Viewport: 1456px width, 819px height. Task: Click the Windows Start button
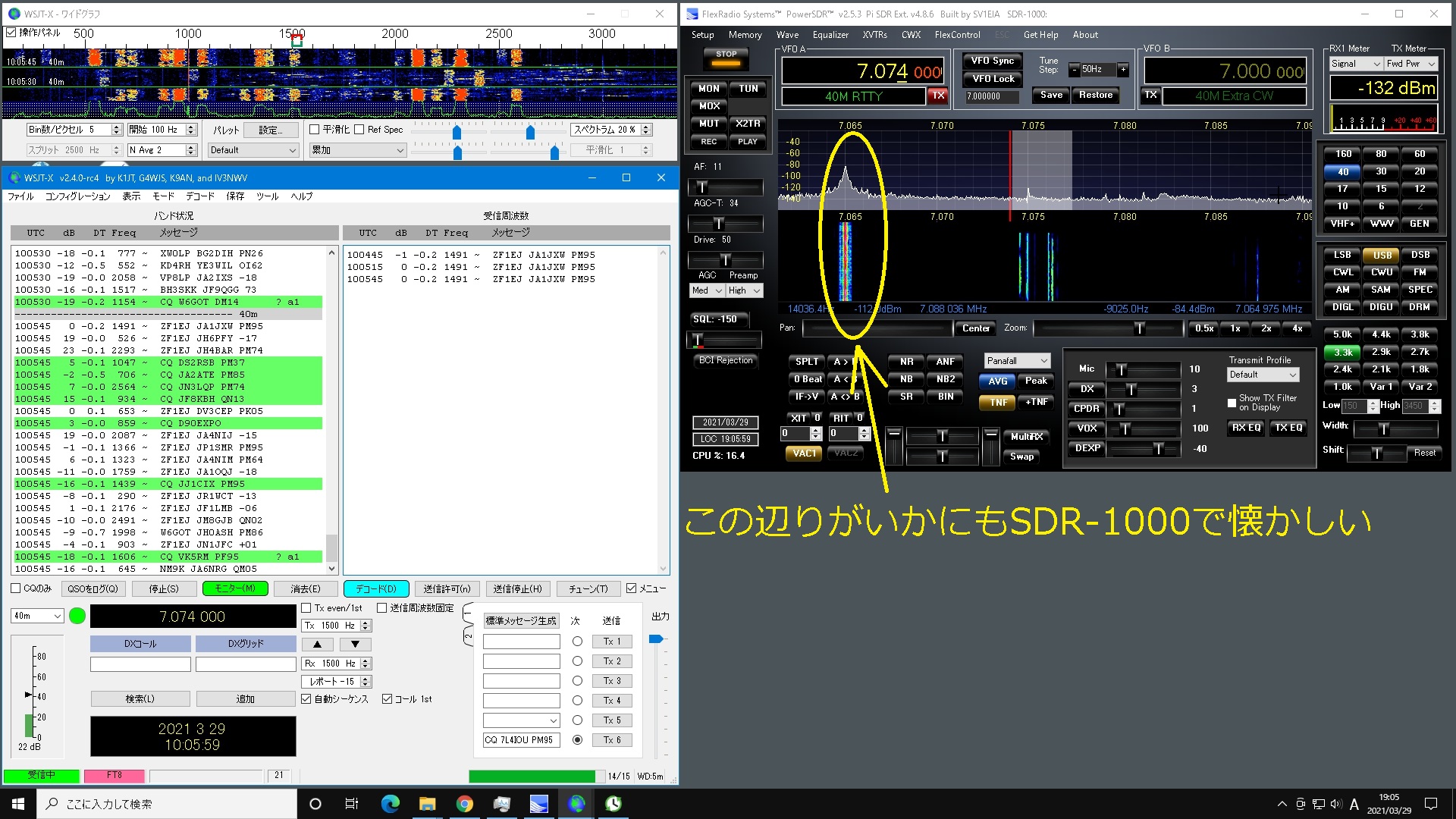point(18,804)
